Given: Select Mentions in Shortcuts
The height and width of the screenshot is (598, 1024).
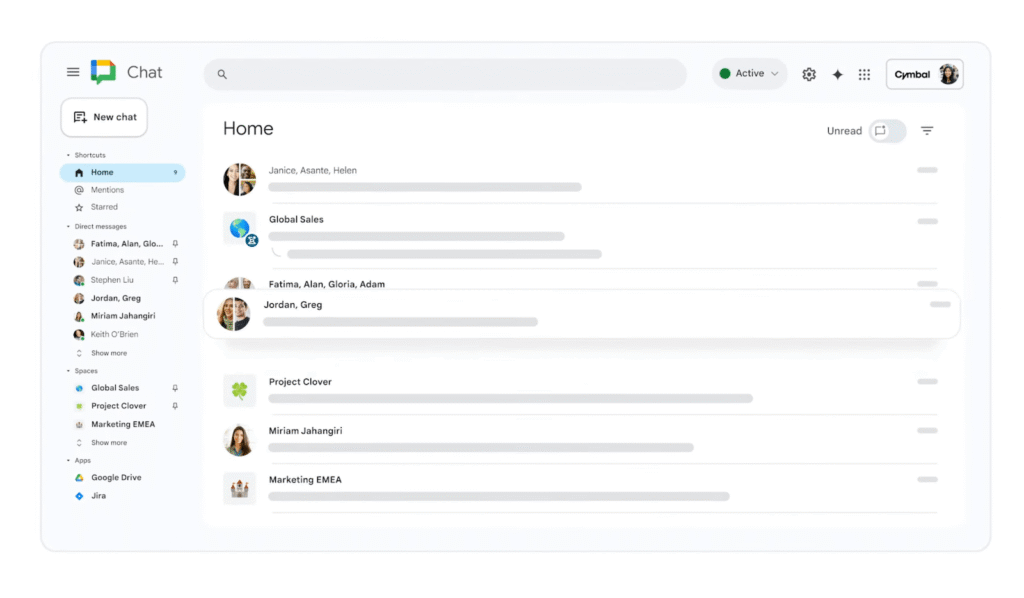Looking at the screenshot, I should (107, 190).
